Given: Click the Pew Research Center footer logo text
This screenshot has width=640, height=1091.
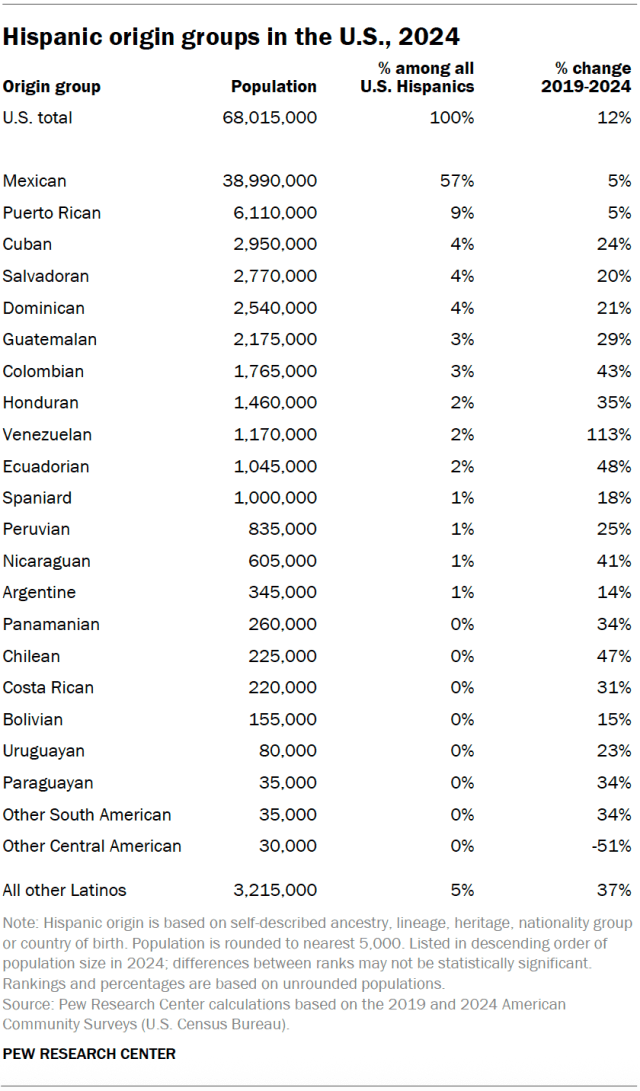Looking at the screenshot, I should coord(90,1054).
